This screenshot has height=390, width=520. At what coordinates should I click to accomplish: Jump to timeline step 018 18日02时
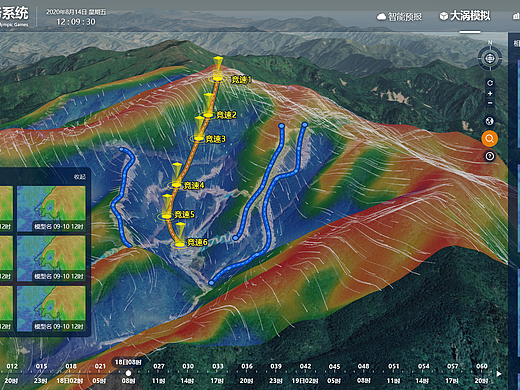pos(70,373)
